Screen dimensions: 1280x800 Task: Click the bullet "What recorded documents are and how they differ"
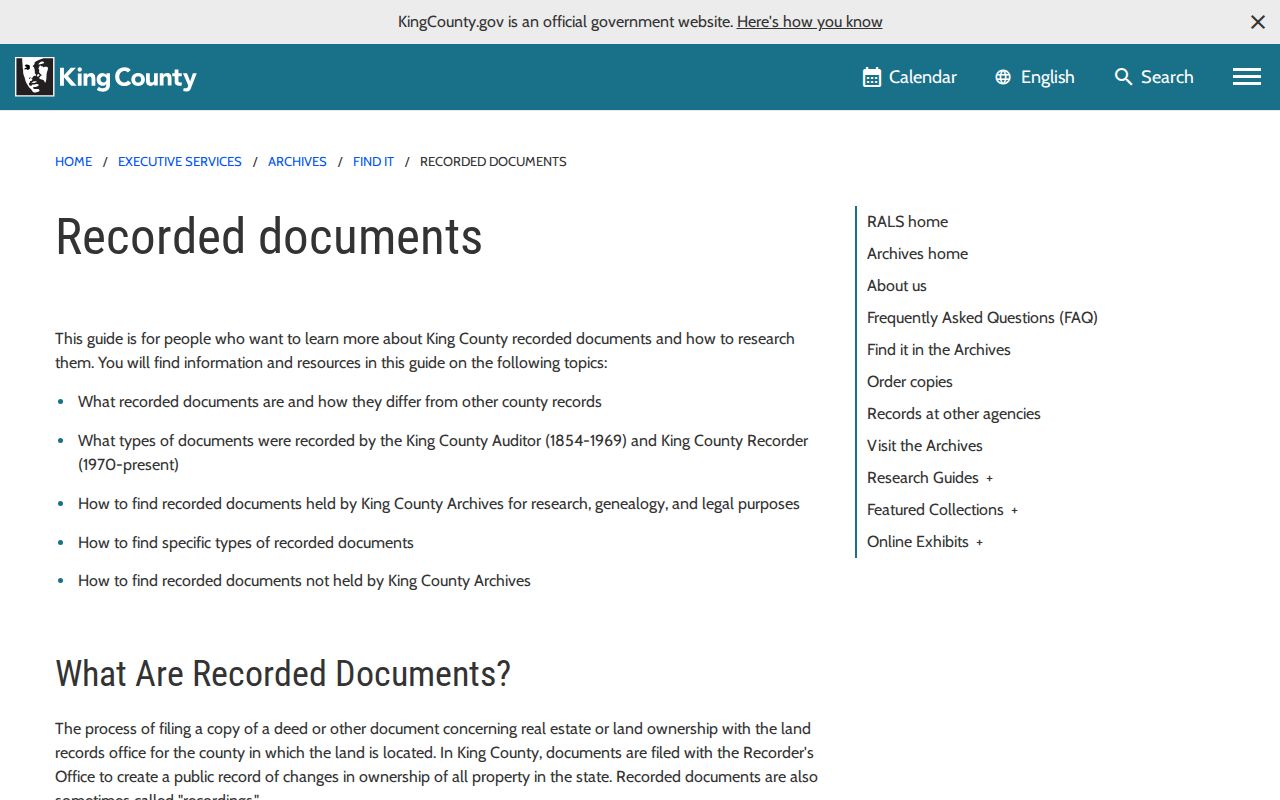coord(340,402)
